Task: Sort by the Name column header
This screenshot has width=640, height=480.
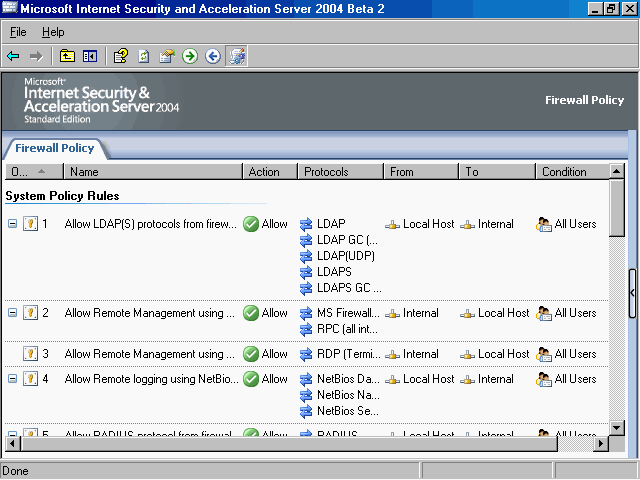Action: pos(150,172)
